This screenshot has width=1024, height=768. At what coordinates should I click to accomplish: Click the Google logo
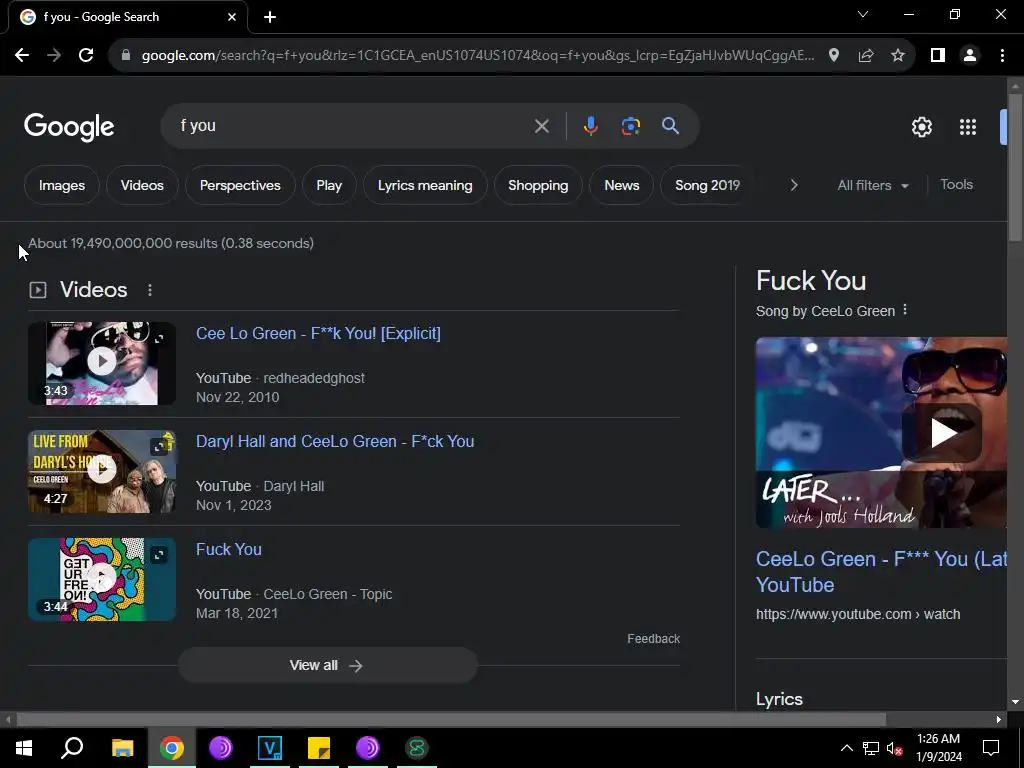coord(69,127)
